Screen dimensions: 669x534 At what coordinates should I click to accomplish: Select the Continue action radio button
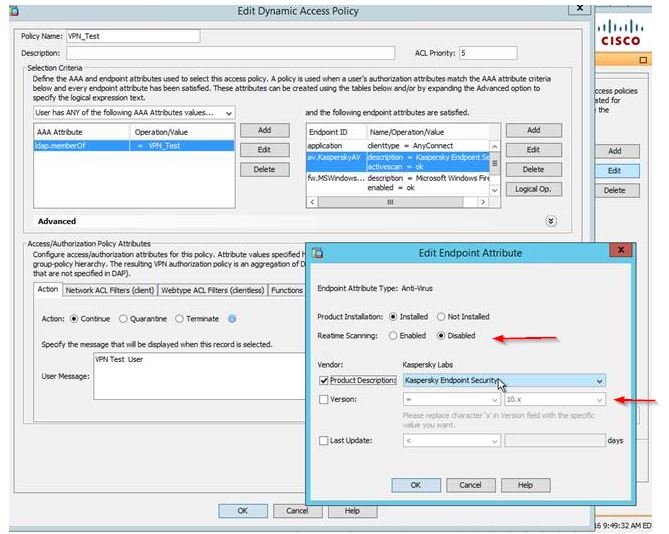click(74, 319)
